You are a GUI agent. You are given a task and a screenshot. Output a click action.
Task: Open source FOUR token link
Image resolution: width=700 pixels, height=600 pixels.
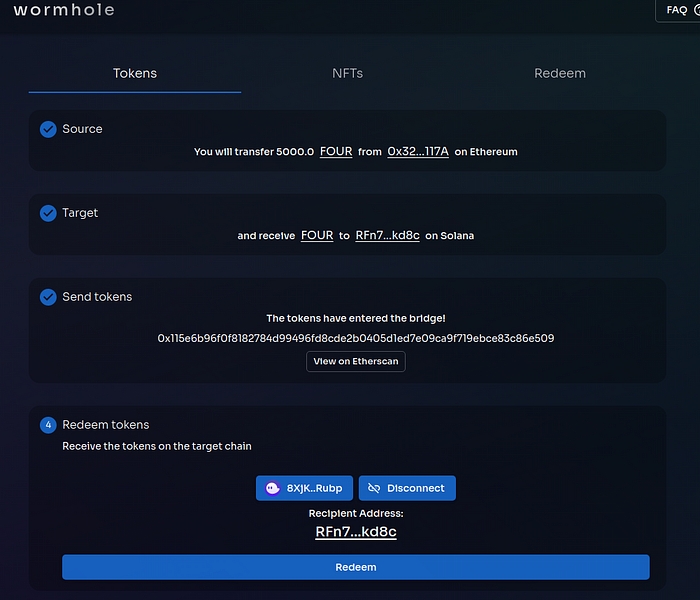[x=336, y=152]
